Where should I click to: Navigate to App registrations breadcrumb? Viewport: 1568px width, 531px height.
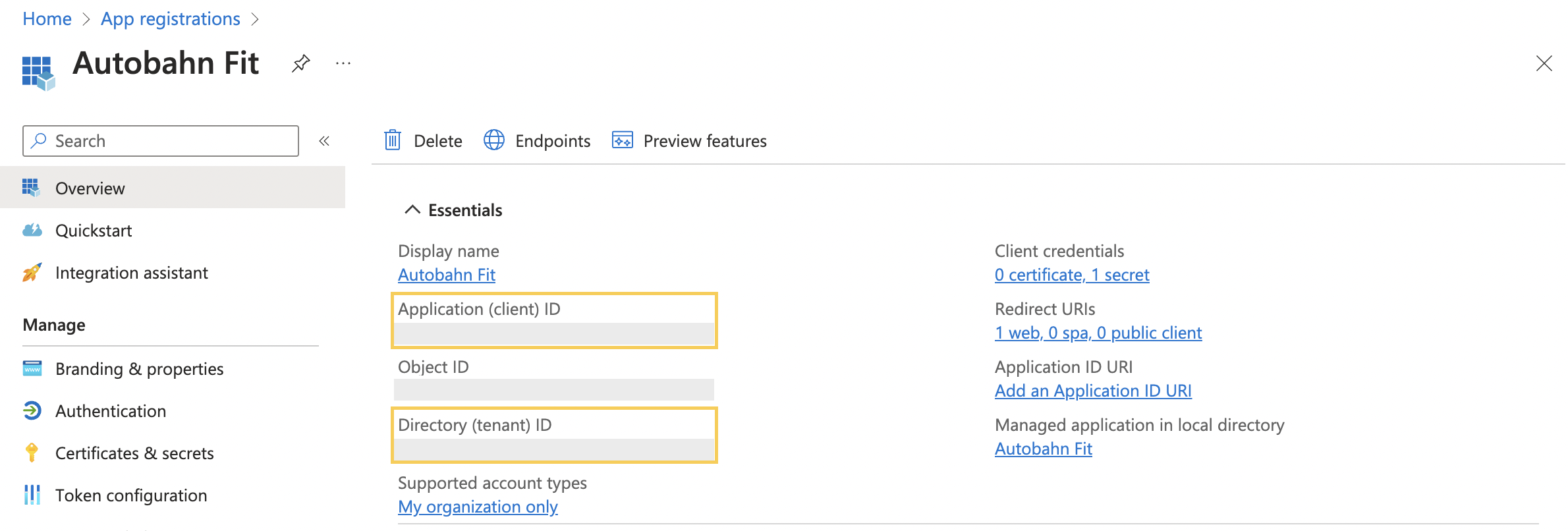click(171, 18)
